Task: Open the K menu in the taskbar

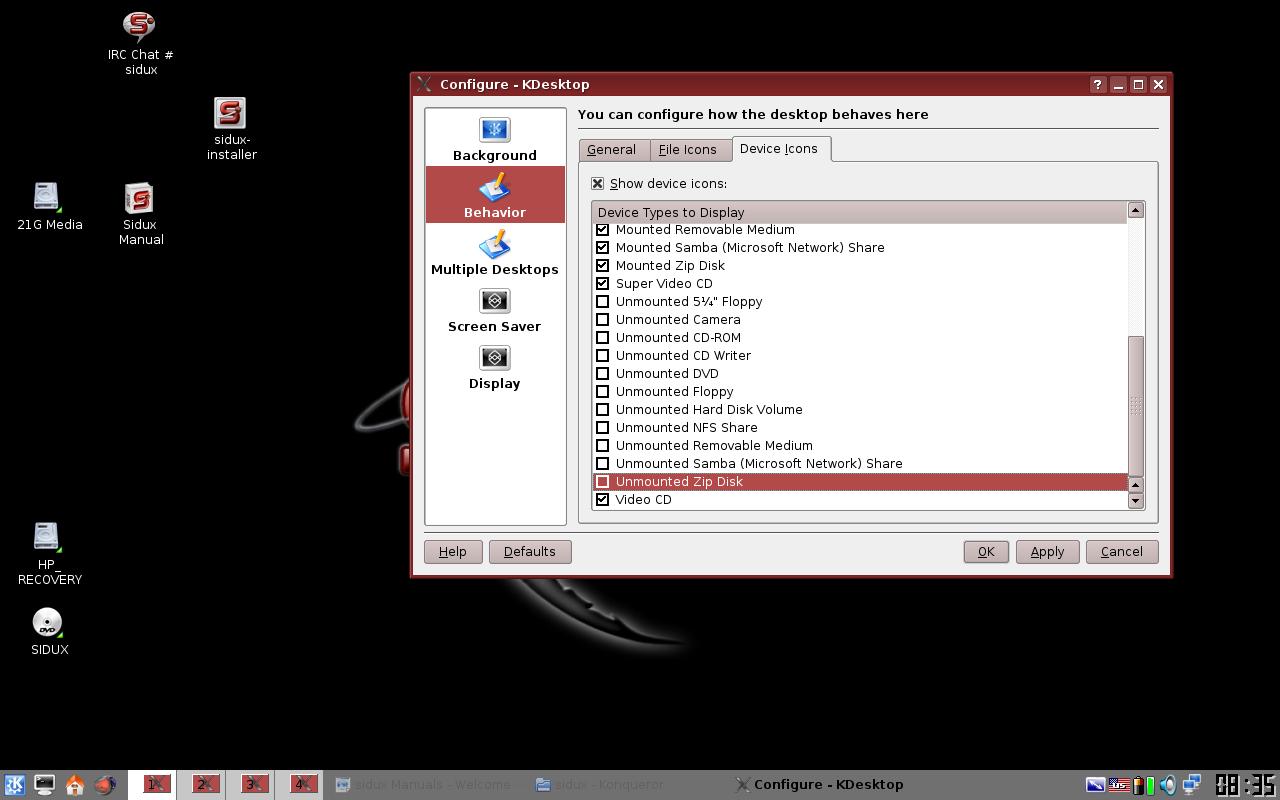Action: 14,785
